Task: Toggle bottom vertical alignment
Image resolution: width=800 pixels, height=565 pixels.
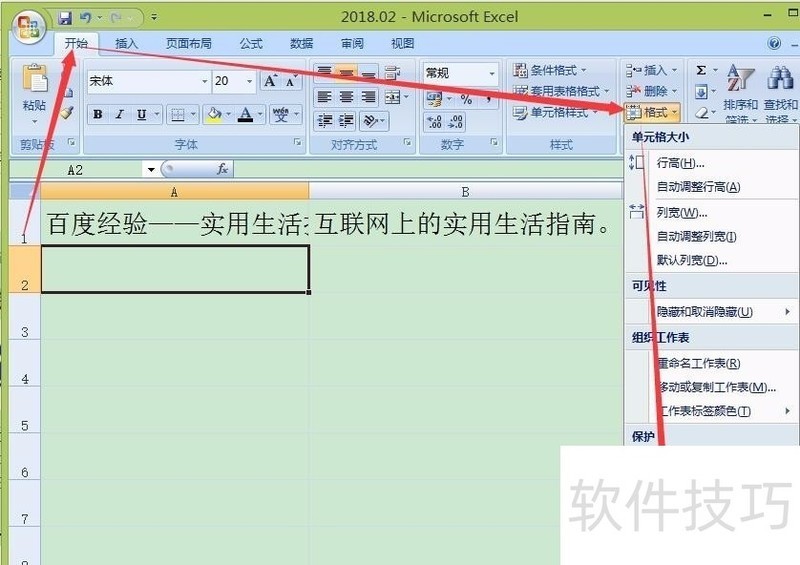Action: point(368,72)
